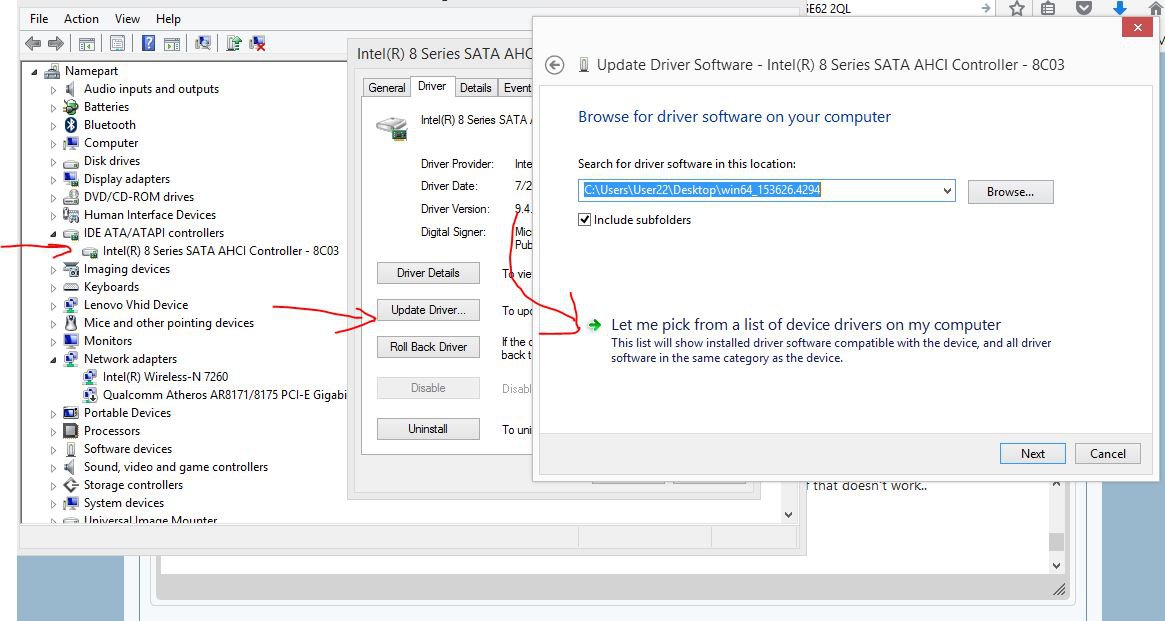Click the browser bookmark star icon
The image size is (1165, 621).
[x=1017, y=8]
